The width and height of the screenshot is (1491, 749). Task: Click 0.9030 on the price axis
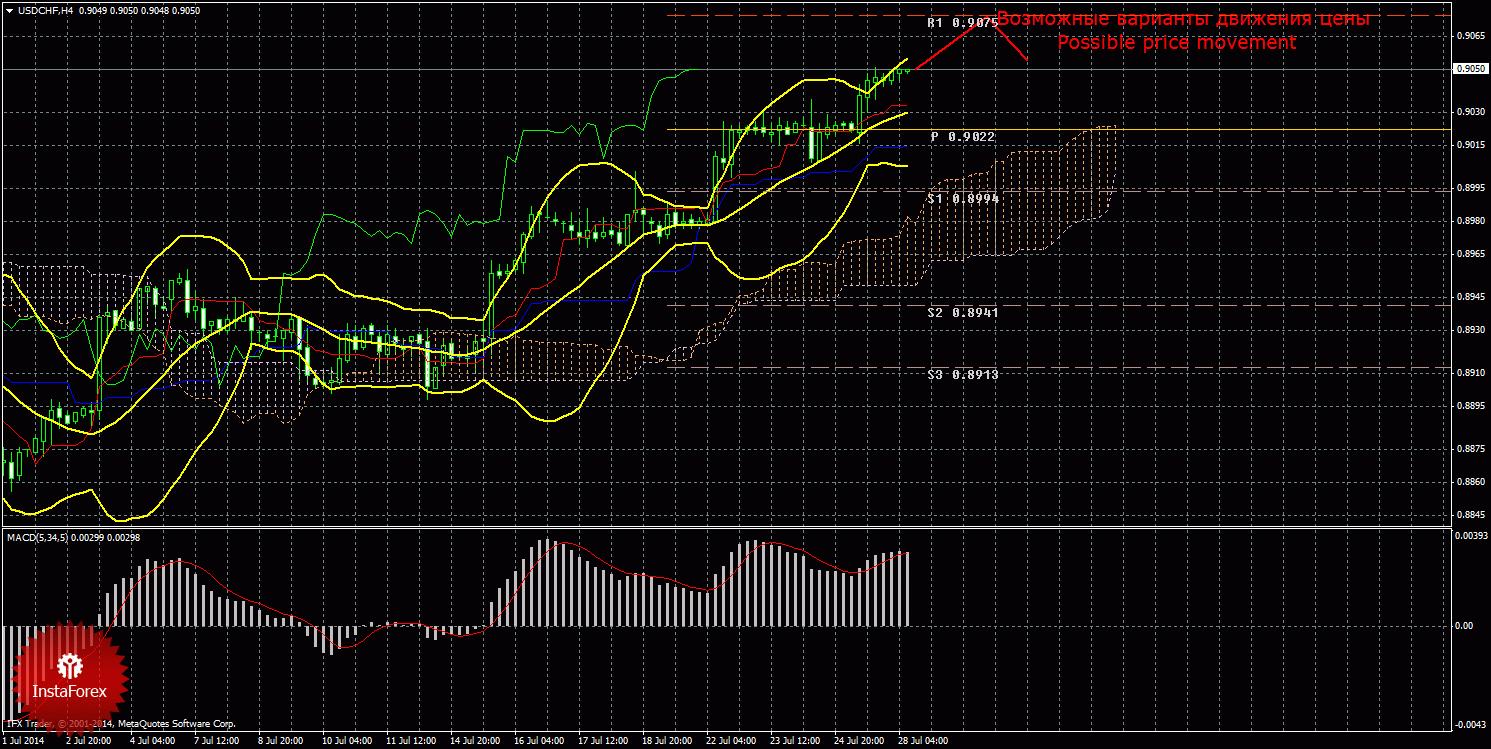(1470, 112)
